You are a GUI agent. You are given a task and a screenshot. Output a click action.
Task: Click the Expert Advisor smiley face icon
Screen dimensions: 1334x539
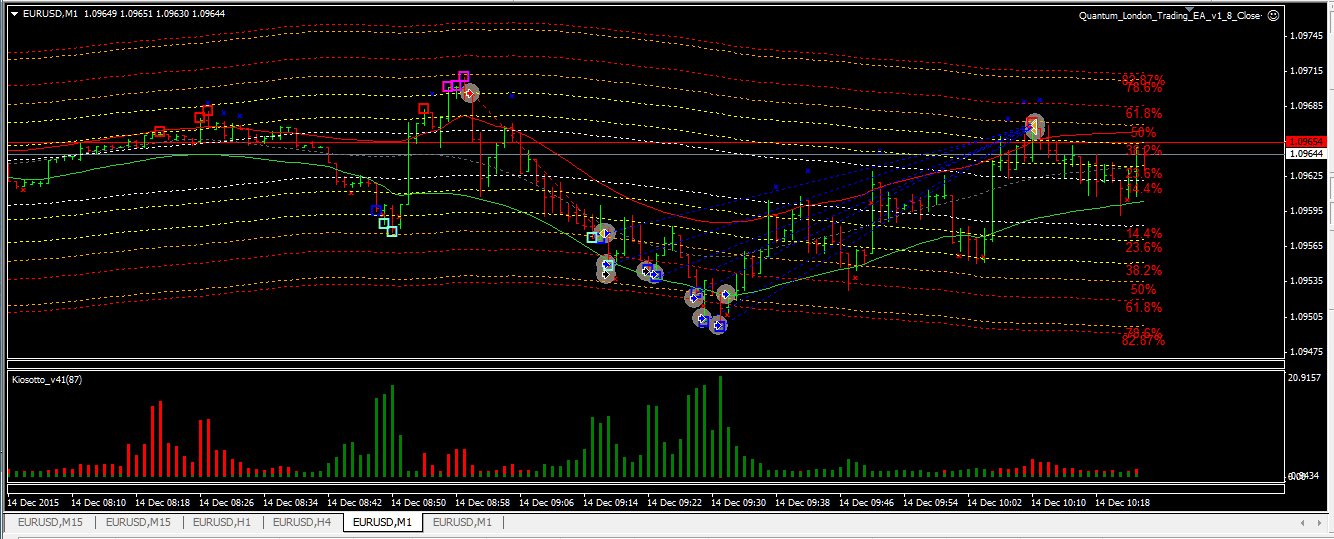click(x=1273, y=16)
